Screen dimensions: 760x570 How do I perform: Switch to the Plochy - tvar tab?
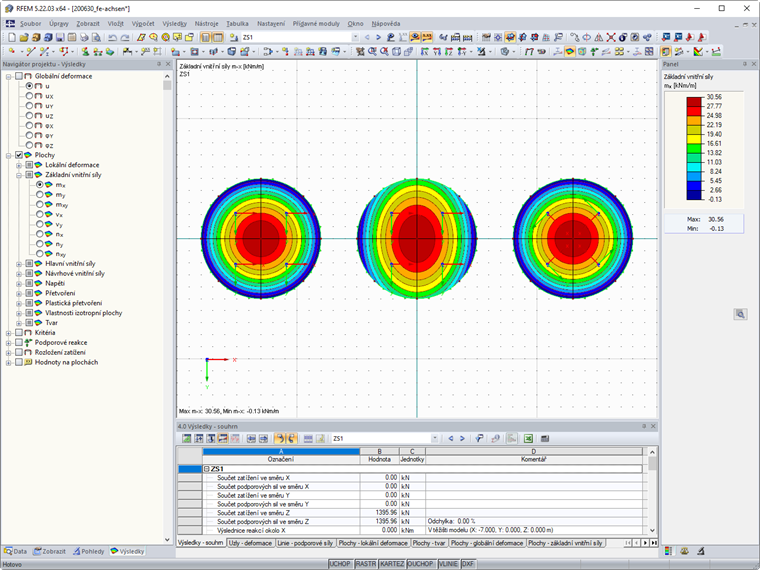tap(429, 543)
